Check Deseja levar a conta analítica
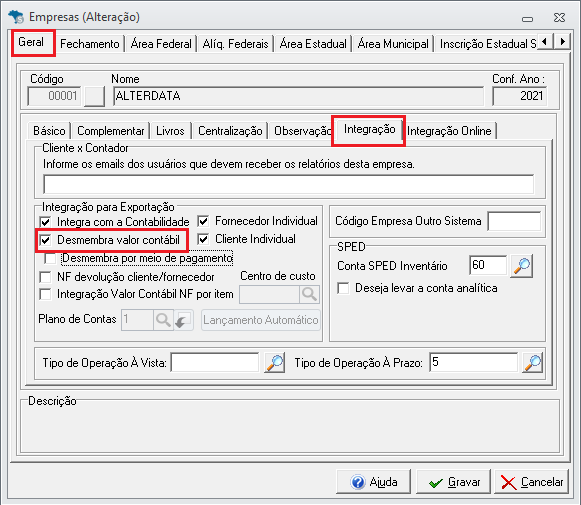This screenshot has height=505, width=581. click(343, 288)
